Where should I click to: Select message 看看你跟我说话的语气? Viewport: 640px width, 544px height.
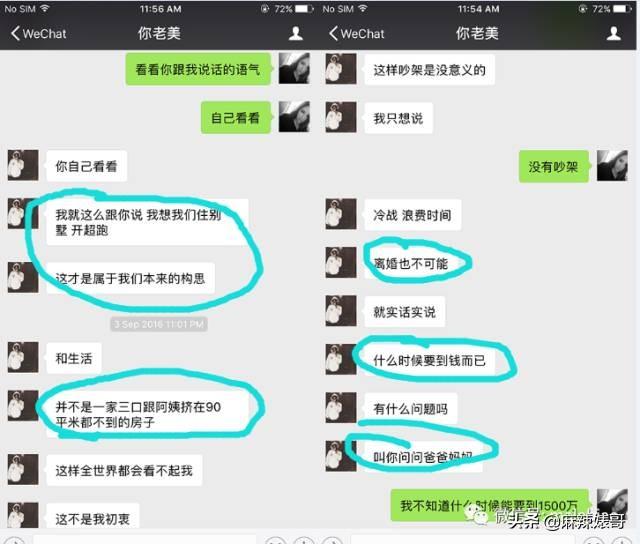click(198, 69)
